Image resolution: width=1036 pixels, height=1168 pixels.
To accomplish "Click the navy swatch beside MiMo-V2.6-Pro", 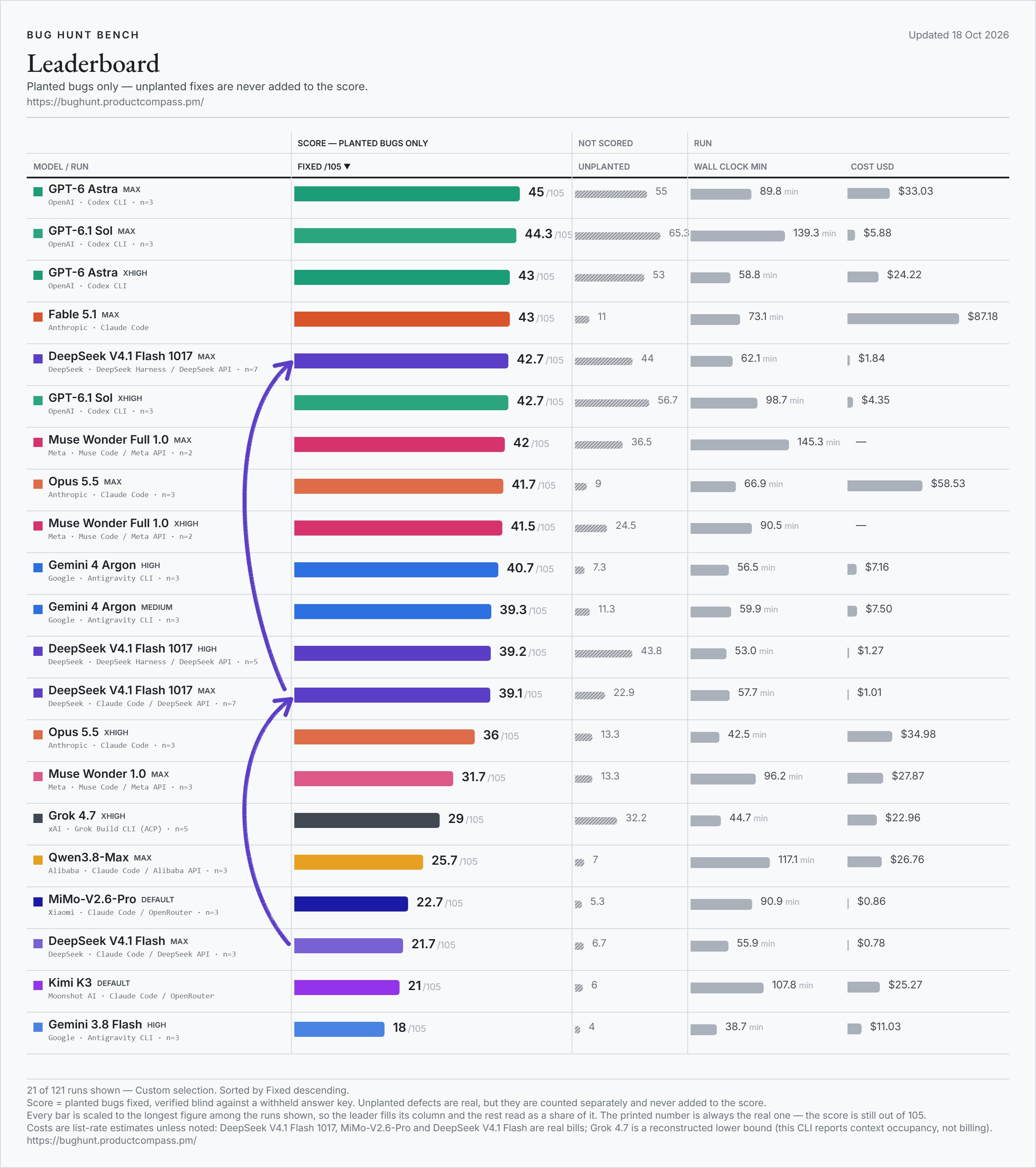I will pyautogui.click(x=38, y=902).
